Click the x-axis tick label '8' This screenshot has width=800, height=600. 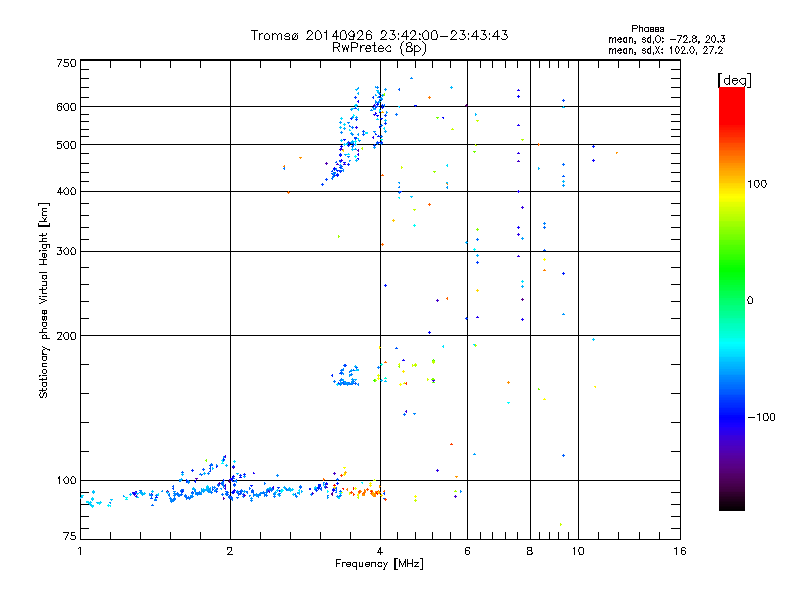click(x=530, y=551)
